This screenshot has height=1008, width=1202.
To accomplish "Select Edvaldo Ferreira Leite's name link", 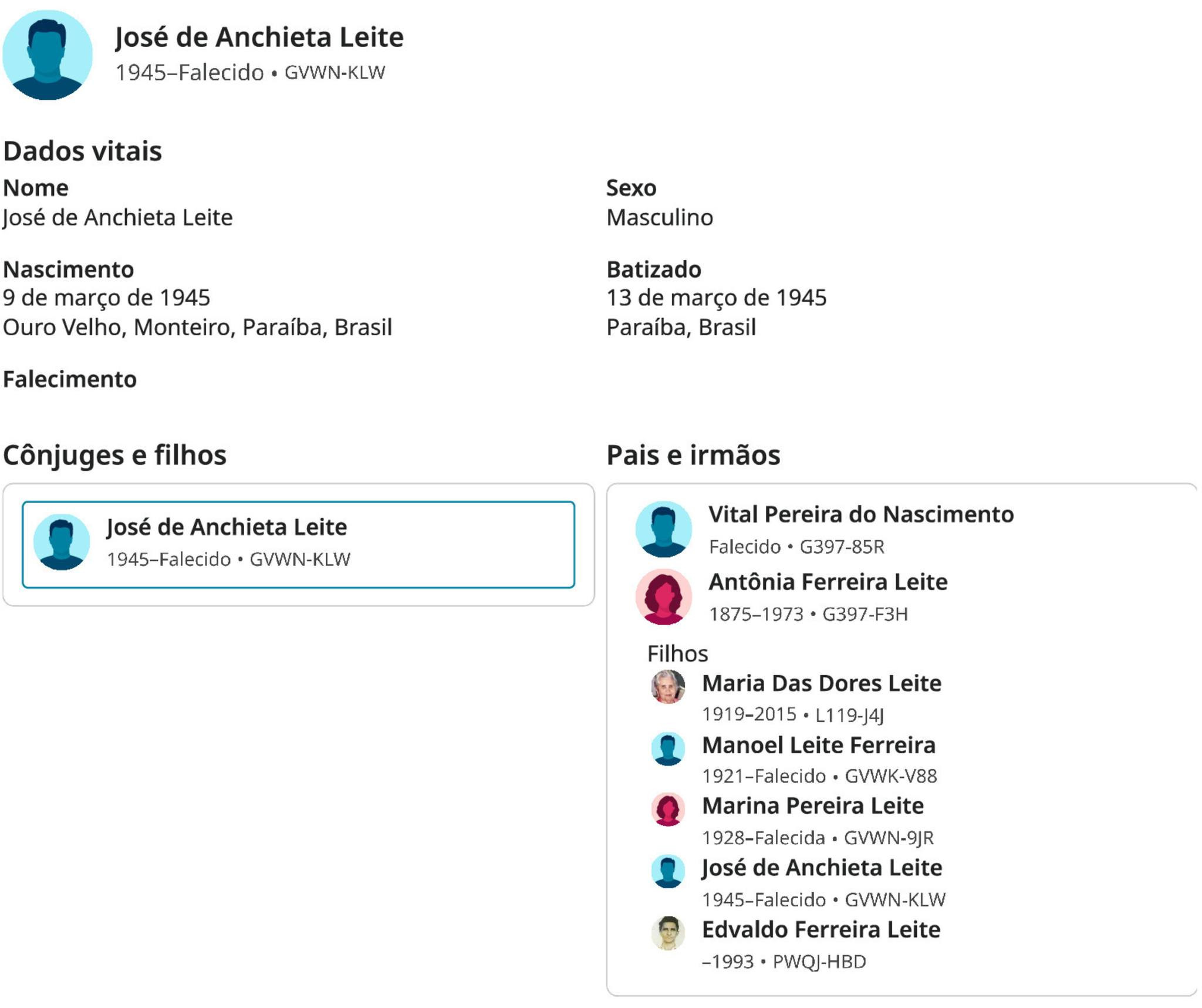I will tap(821, 930).
